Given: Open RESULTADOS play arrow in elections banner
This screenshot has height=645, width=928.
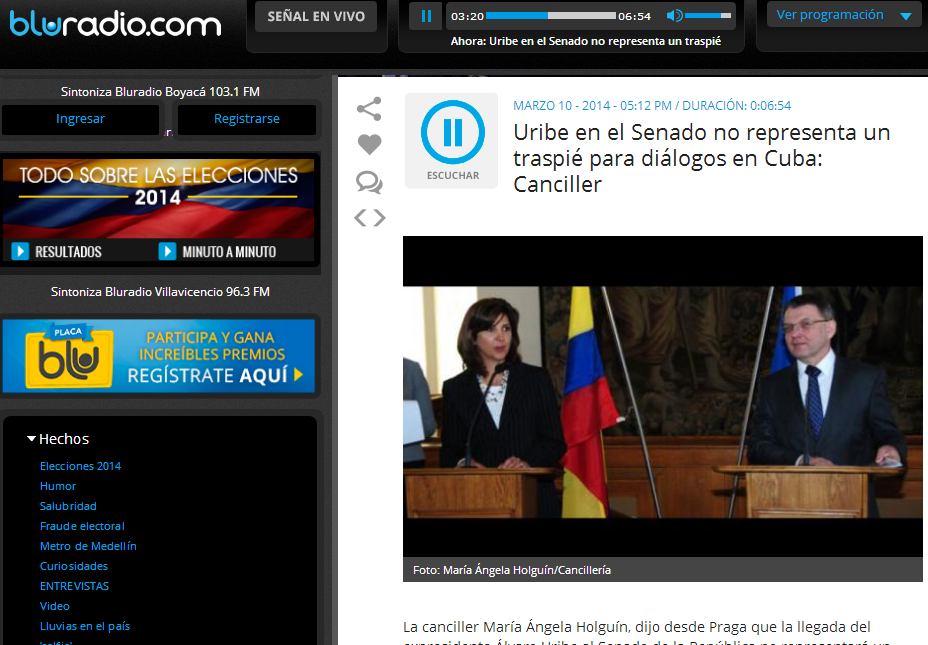Looking at the screenshot, I should 20,251.
